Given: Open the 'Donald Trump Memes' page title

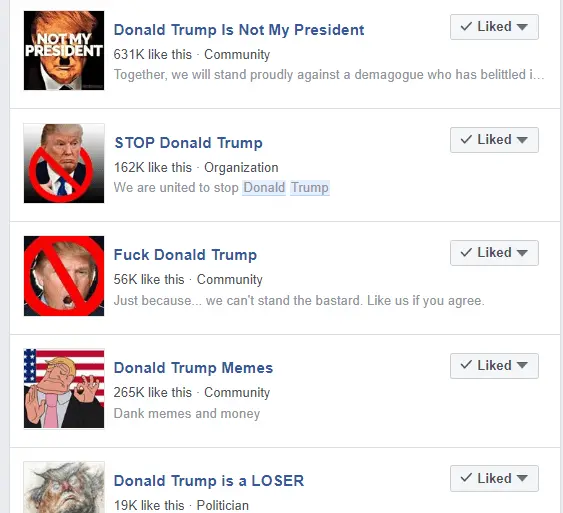Looking at the screenshot, I should click(x=193, y=368).
